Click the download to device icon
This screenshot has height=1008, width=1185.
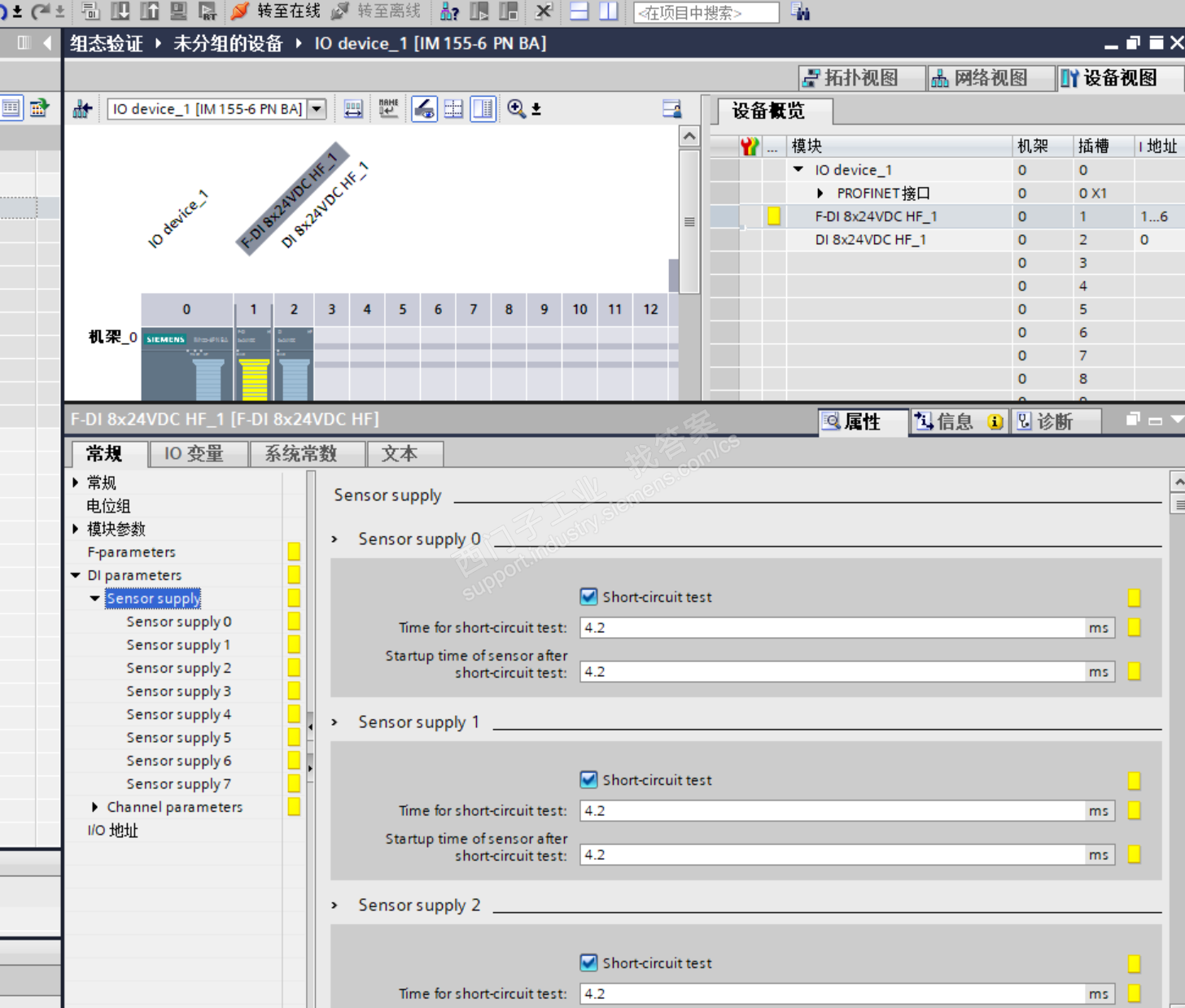pyautogui.click(x=120, y=11)
